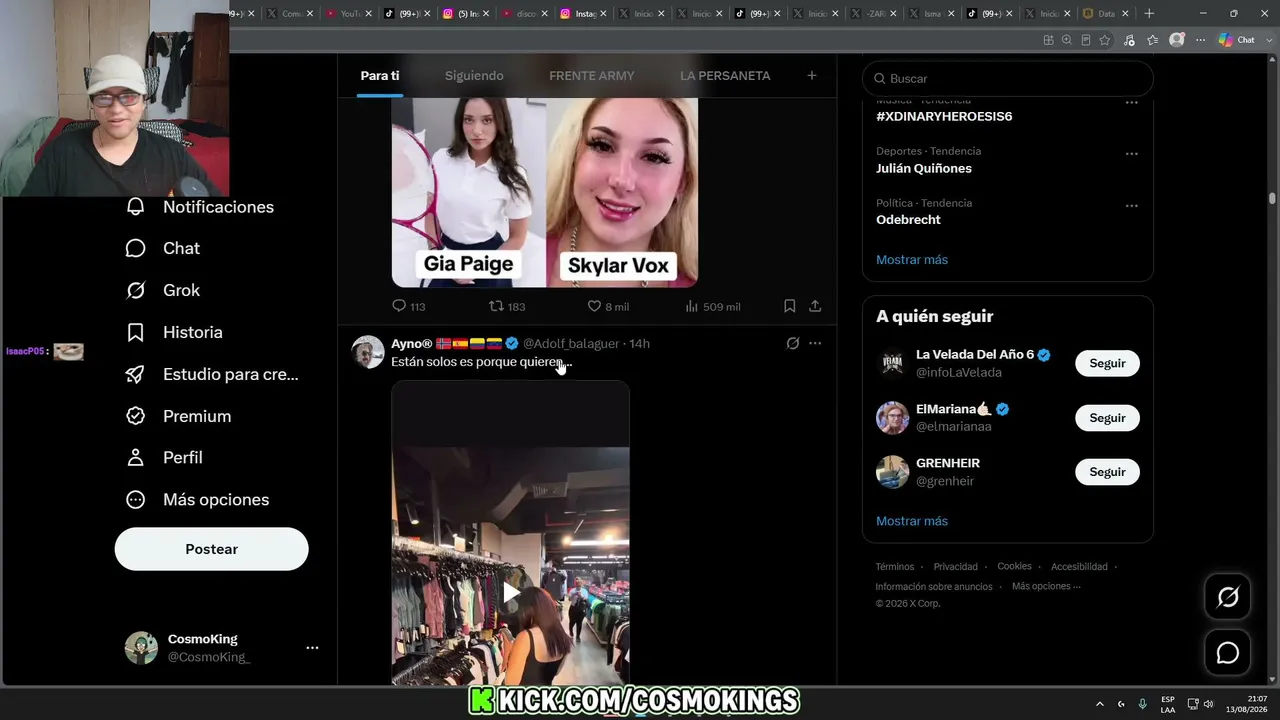Click the Postear button
This screenshot has width=1280, height=720.
coord(212,549)
